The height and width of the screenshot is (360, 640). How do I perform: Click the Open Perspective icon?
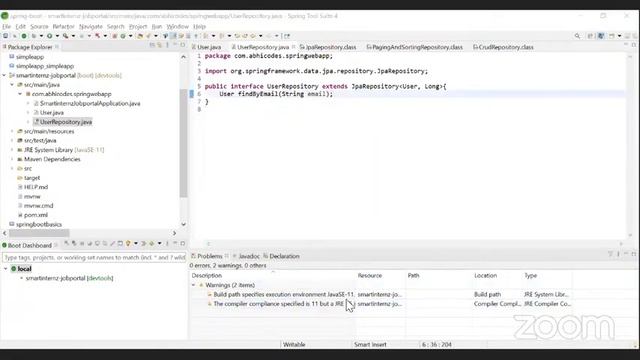[590, 36]
